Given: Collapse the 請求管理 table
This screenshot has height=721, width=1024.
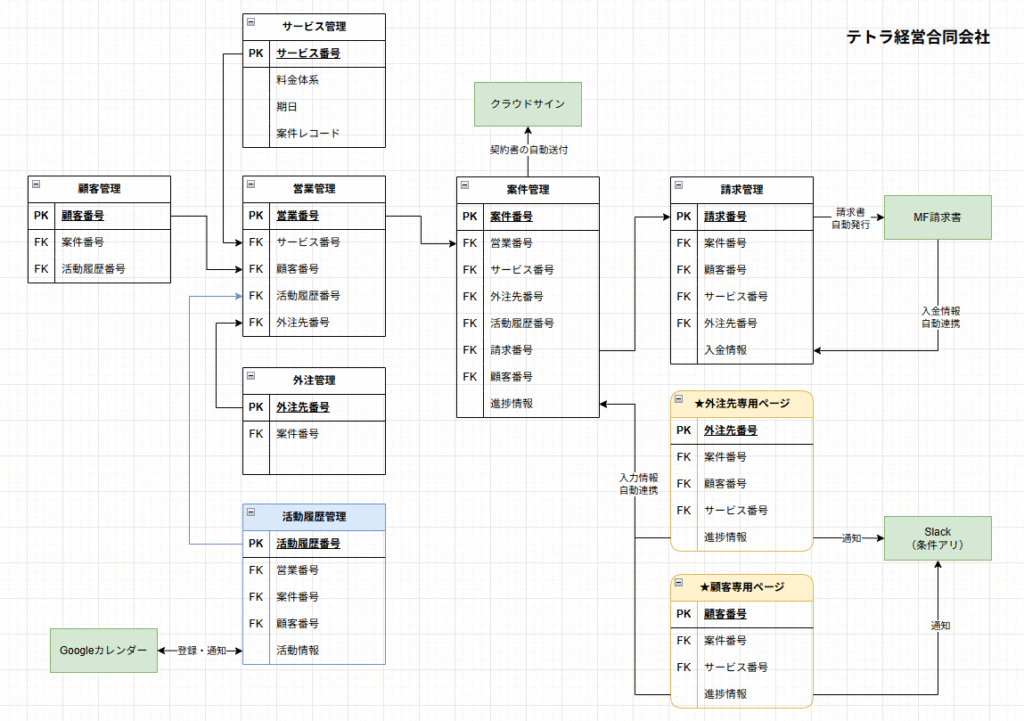Looking at the screenshot, I should (x=678, y=185).
